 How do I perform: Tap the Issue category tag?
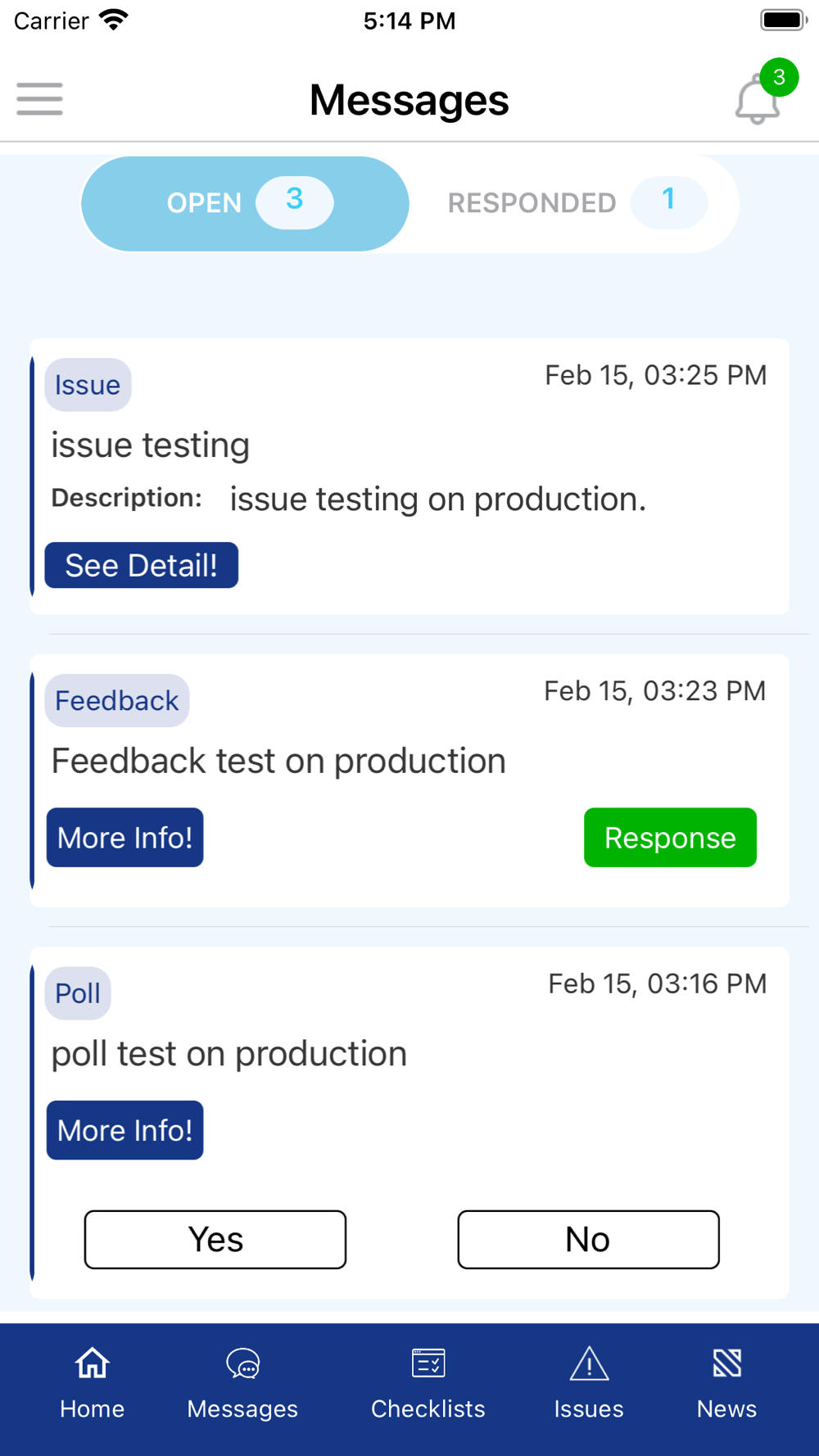[88, 385]
